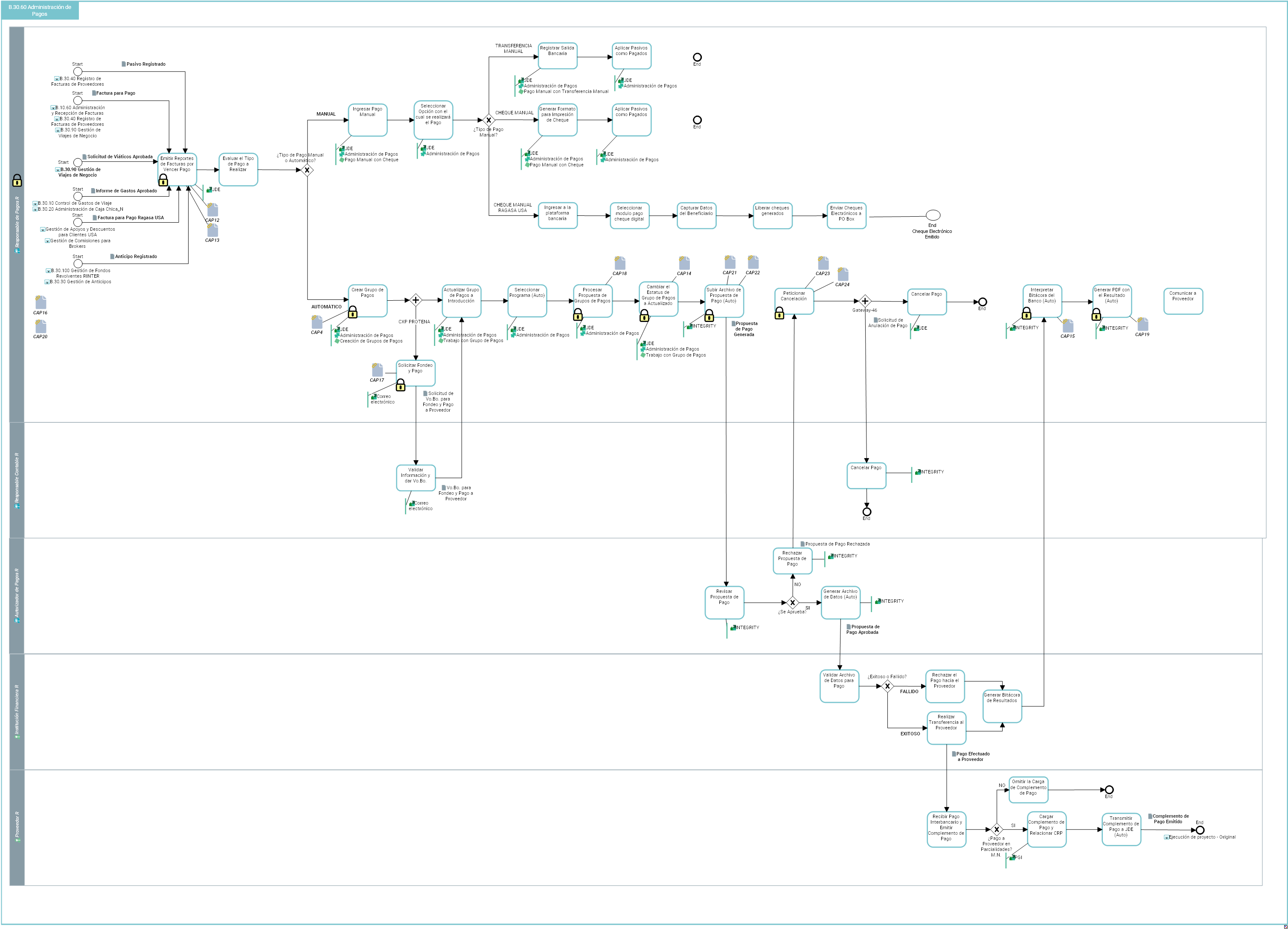1288x929 pixels.
Task: Select the CAP20 document icon
Action: [41, 326]
